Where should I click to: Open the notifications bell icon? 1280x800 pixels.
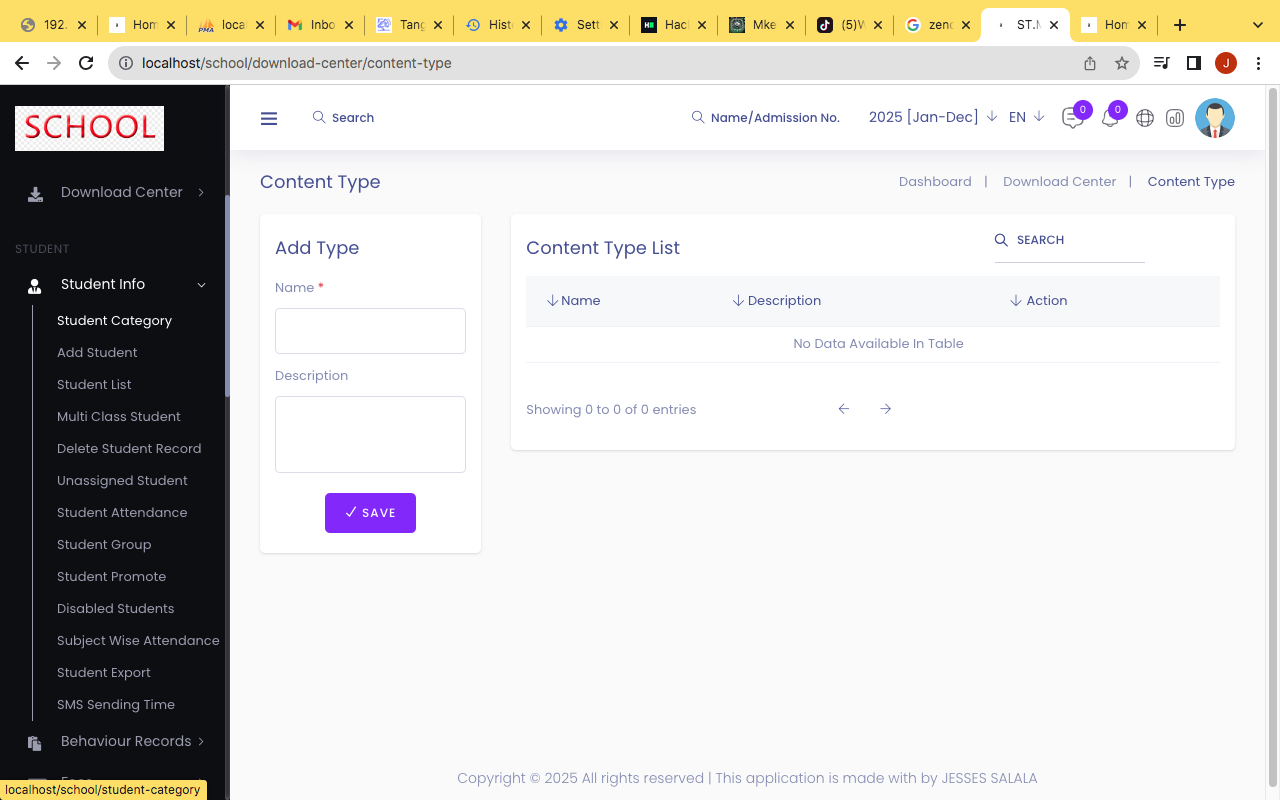coord(1109,118)
